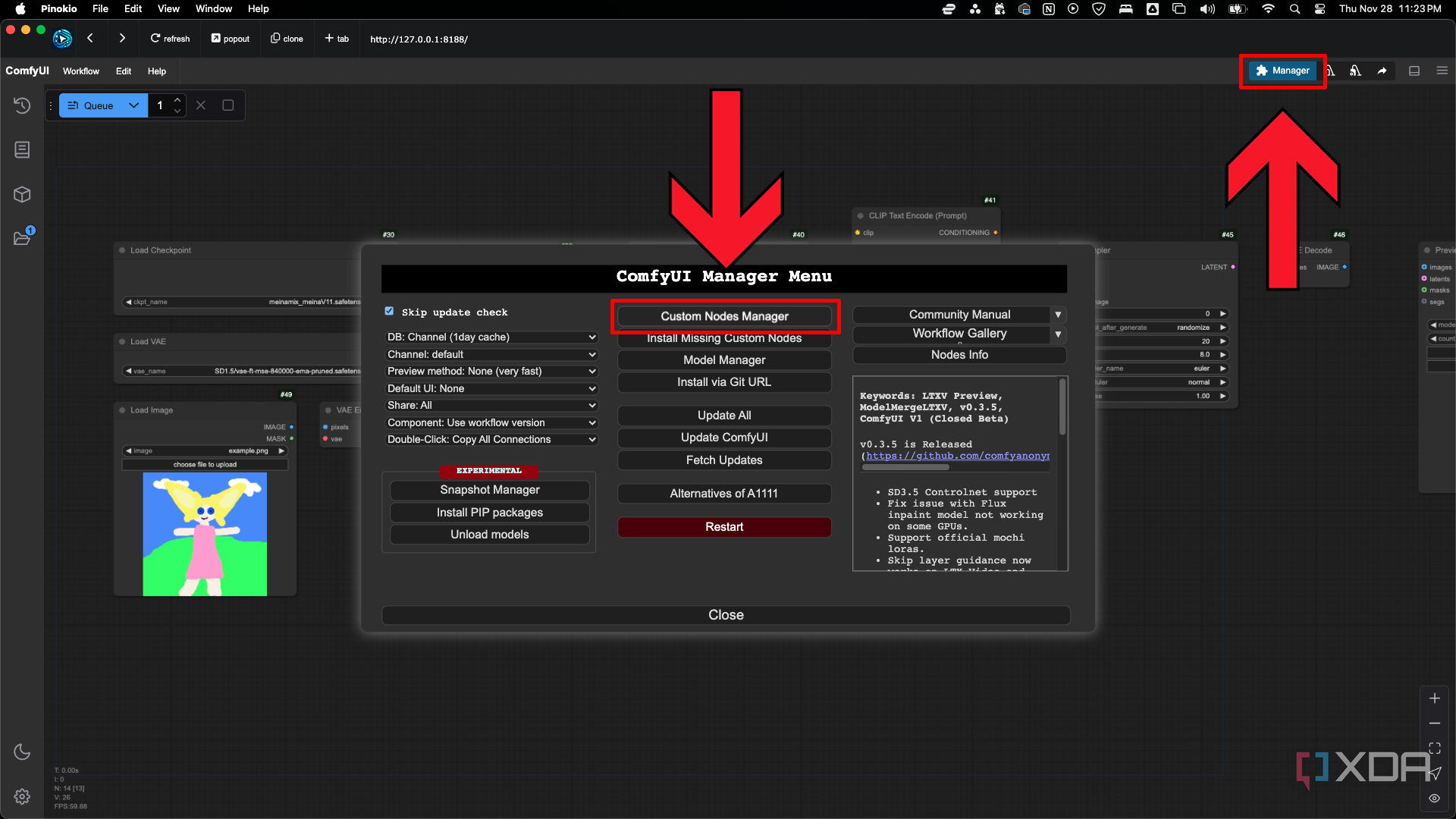The width and height of the screenshot is (1456, 819).
Task: Click the popout toolbar item
Action: [x=231, y=39]
